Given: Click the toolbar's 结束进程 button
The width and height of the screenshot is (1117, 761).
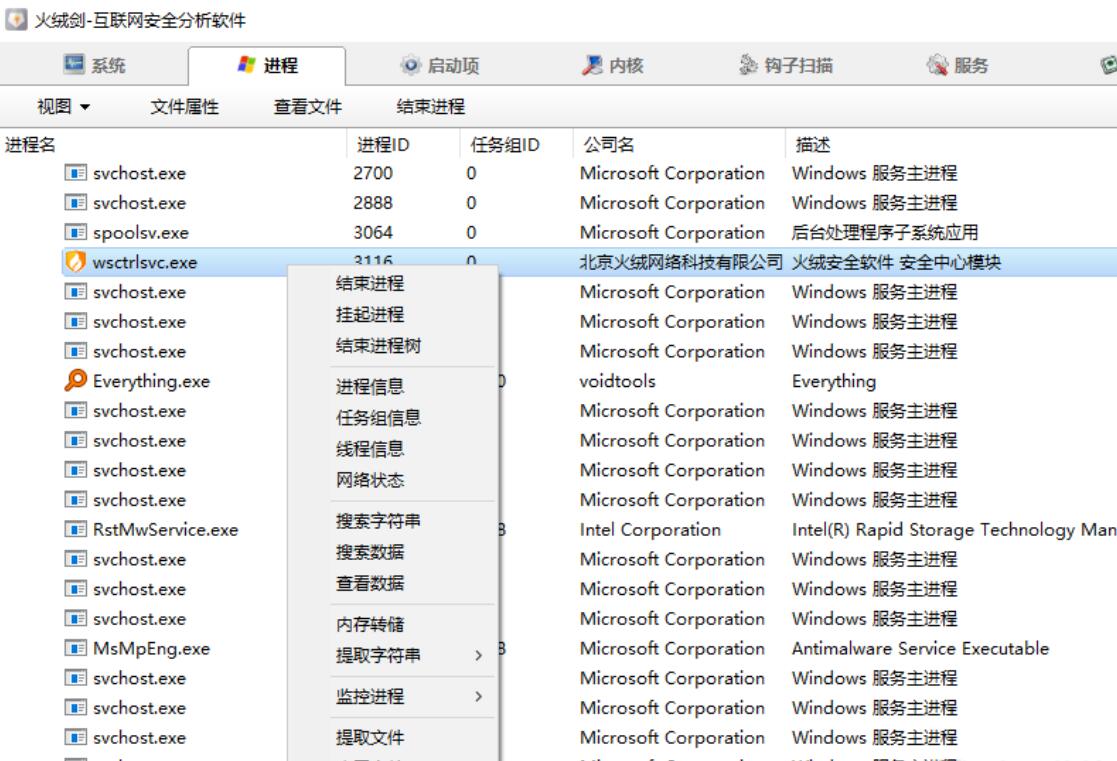Looking at the screenshot, I should [x=430, y=107].
